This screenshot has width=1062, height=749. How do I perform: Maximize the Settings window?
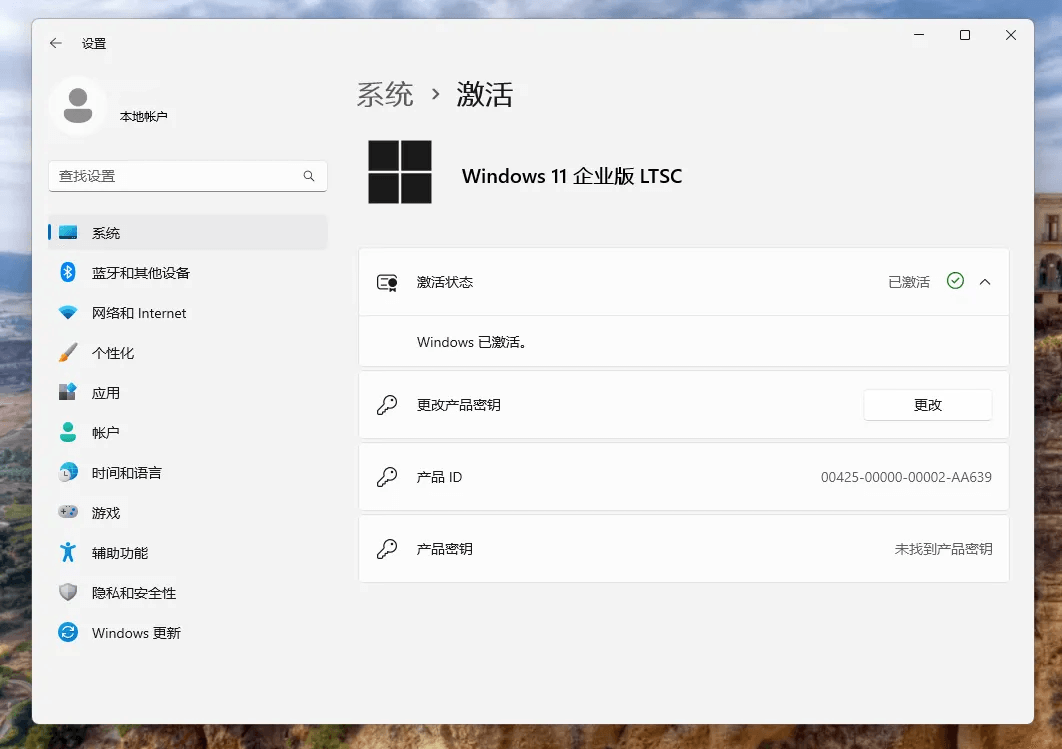click(965, 35)
